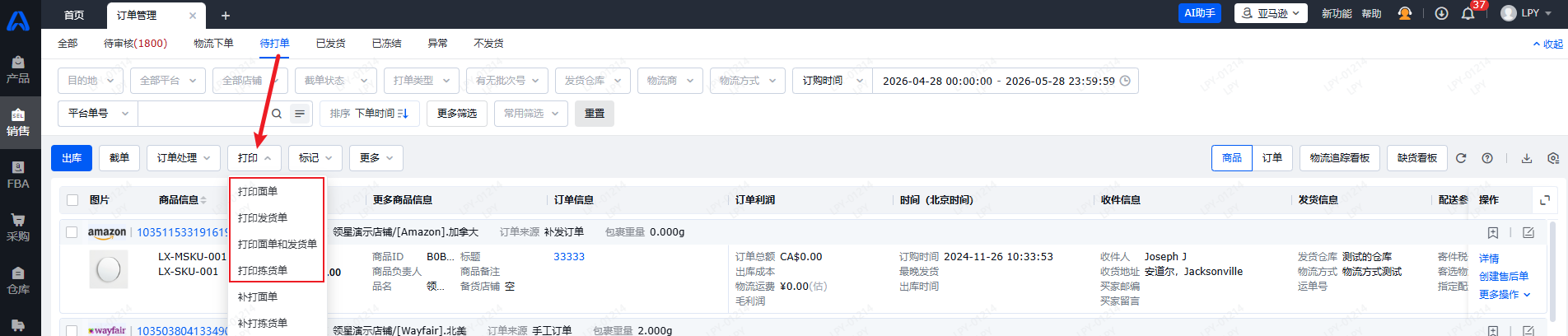Open the 常用筛选 dropdown
The image size is (1568, 336).
tap(531, 114)
